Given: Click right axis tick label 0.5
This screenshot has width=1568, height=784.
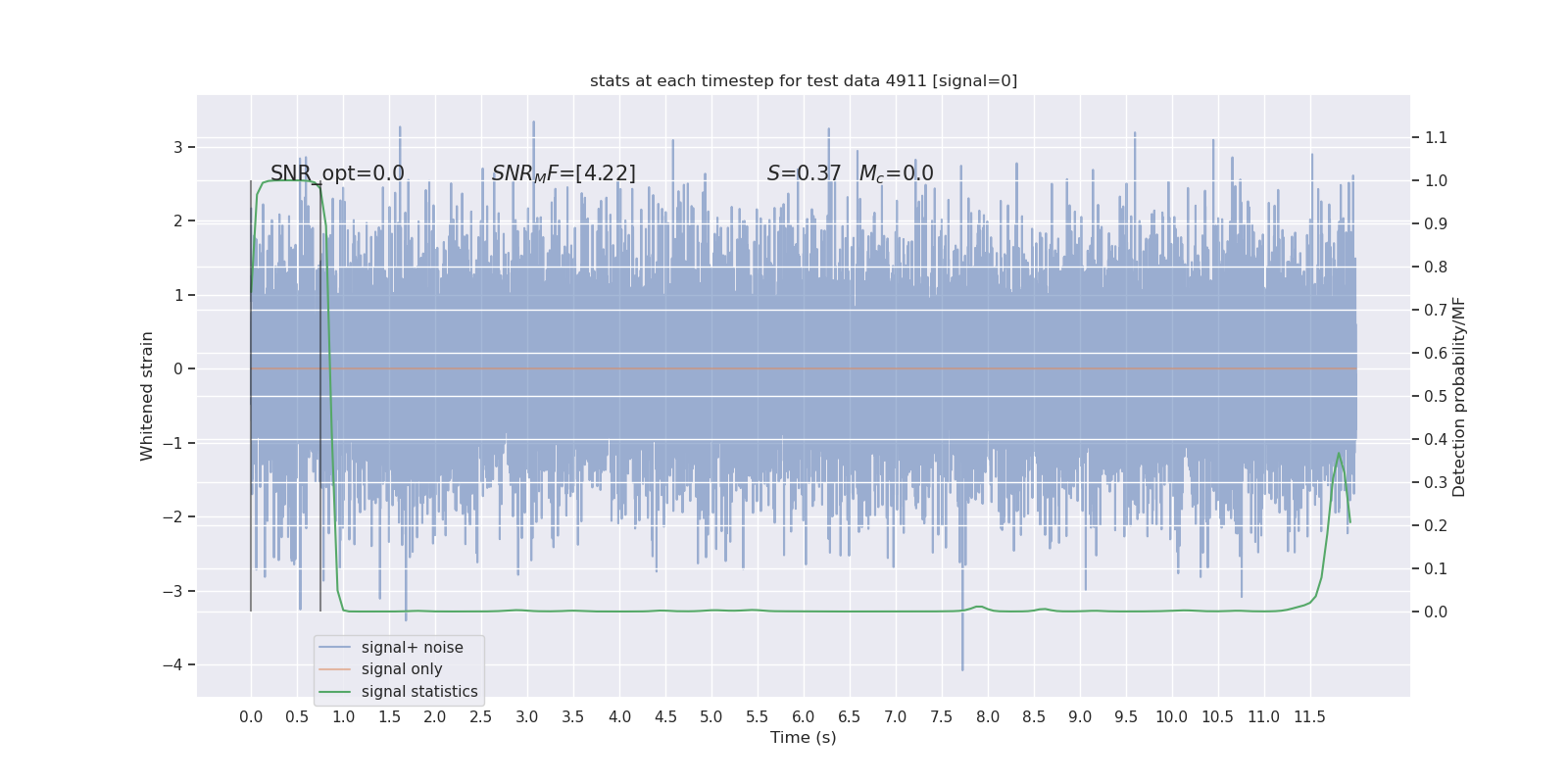Looking at the screenshot, I should pyautogui.click(x=1436, y=396).
